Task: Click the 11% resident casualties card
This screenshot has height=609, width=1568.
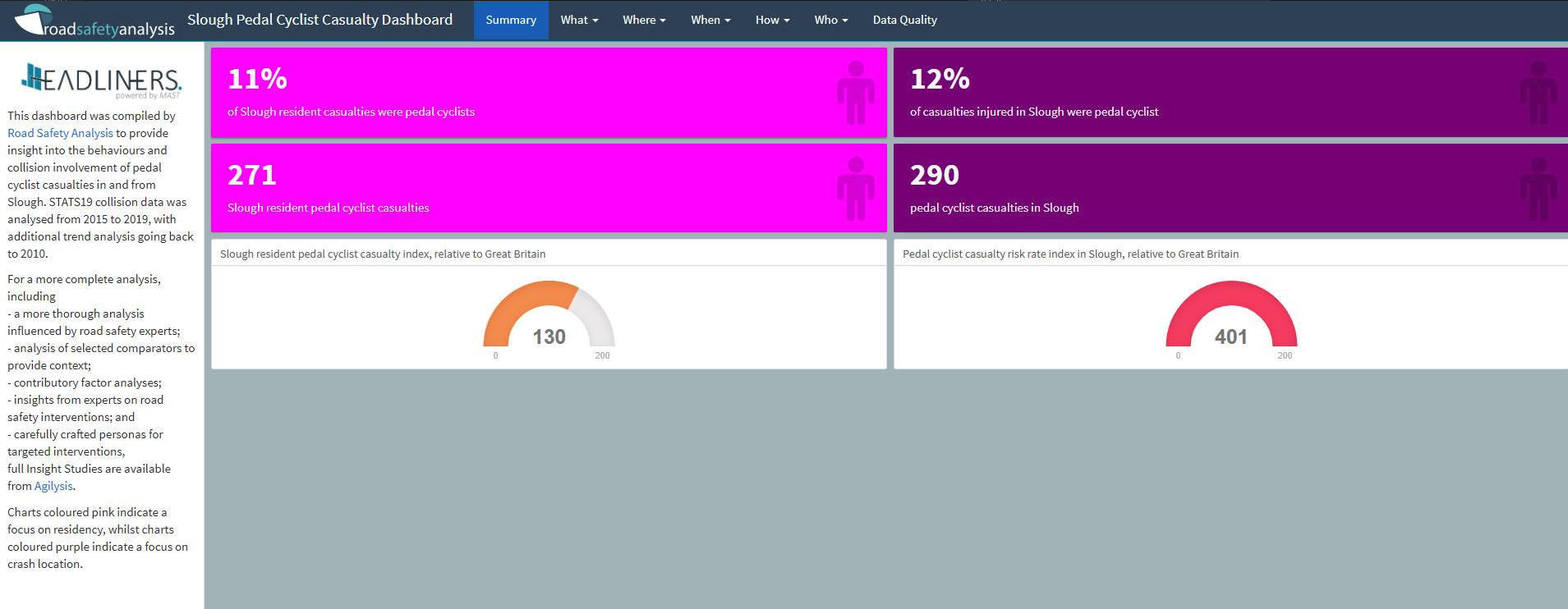Action: pyautogui.click(x=549, y=93)
